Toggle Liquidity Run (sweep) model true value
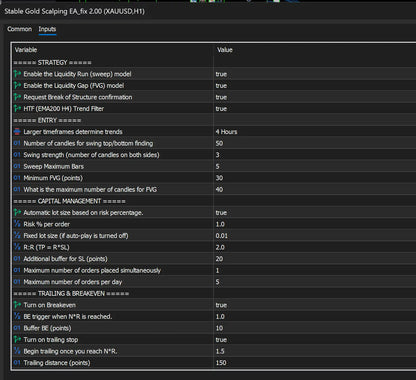 221,74
